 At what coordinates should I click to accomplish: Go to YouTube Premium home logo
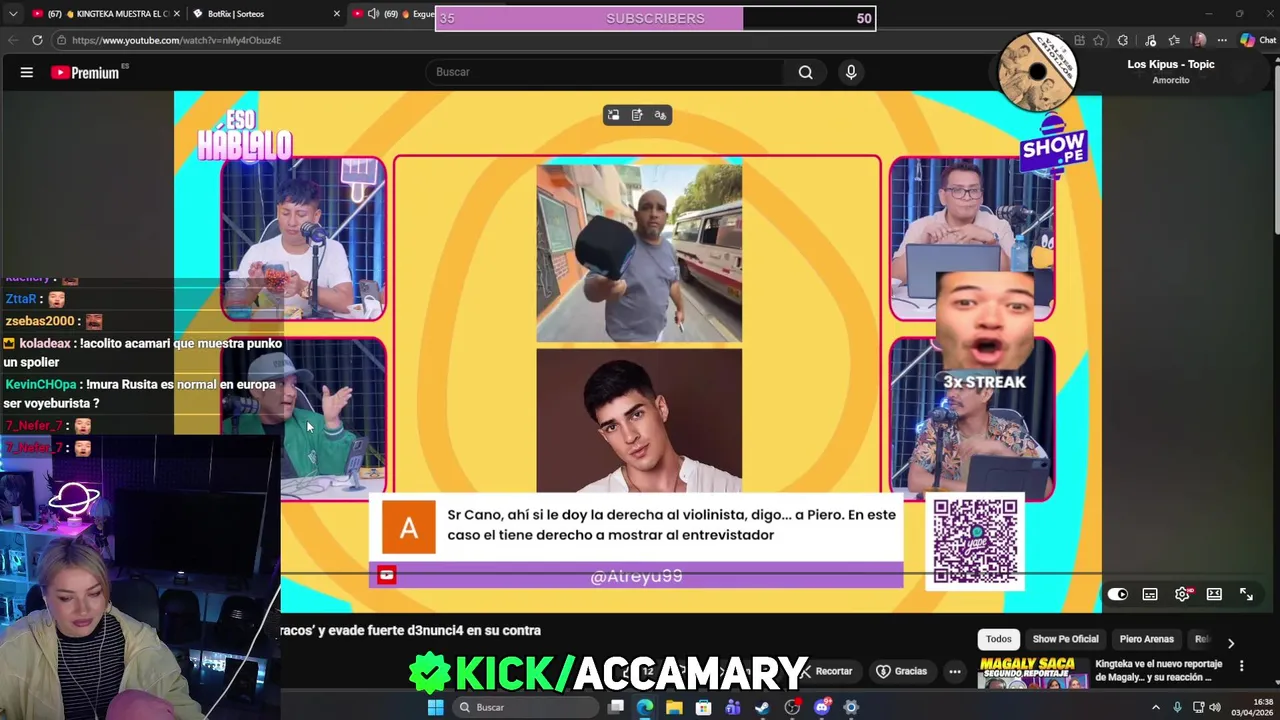[x=85, y=72]
